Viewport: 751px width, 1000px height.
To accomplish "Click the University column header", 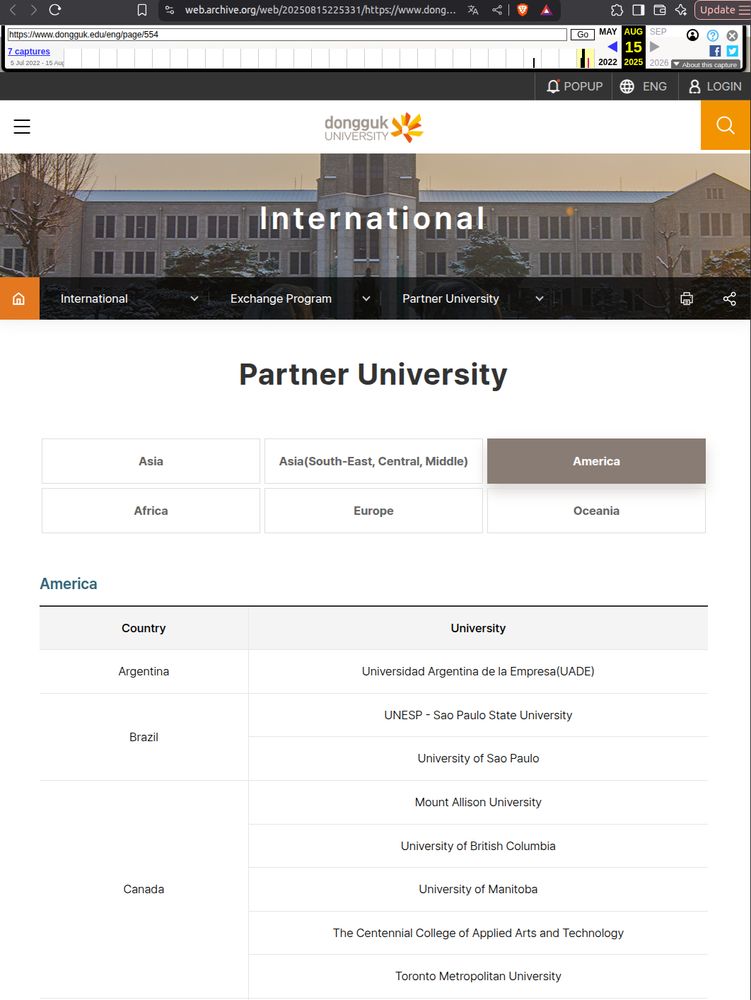I will (x=478, y=628).
